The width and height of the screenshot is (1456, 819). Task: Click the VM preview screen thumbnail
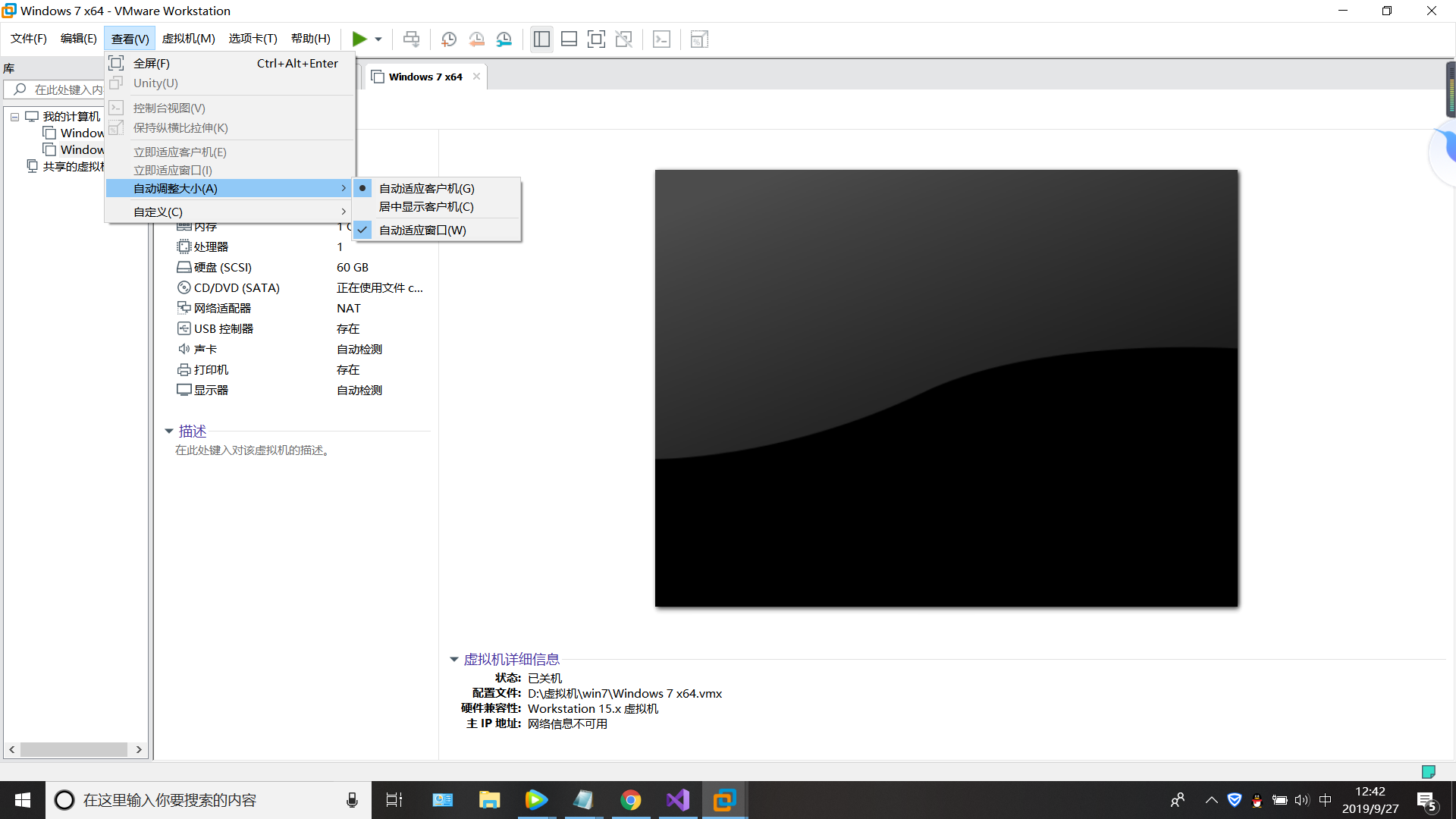pos(946,388)
